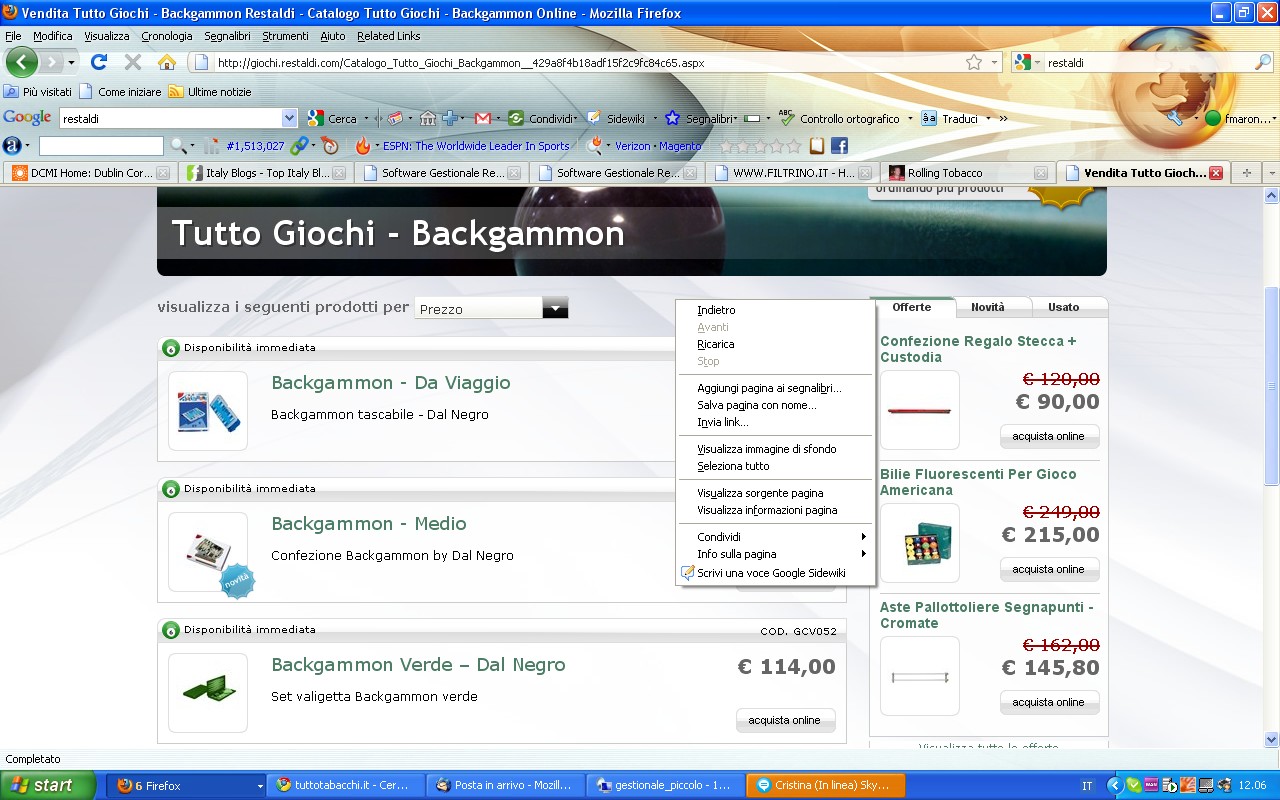Viewport: 1280px width, 800px height.
Task: Click acquista online for Confezione Regalo Stecca
Action: [x=1049, y=436]
